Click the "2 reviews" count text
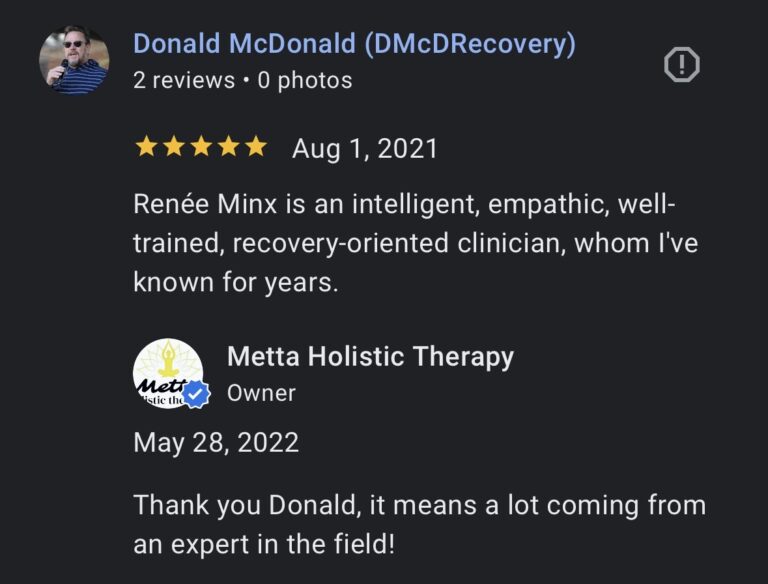The image size is (768, 584). 184,81
